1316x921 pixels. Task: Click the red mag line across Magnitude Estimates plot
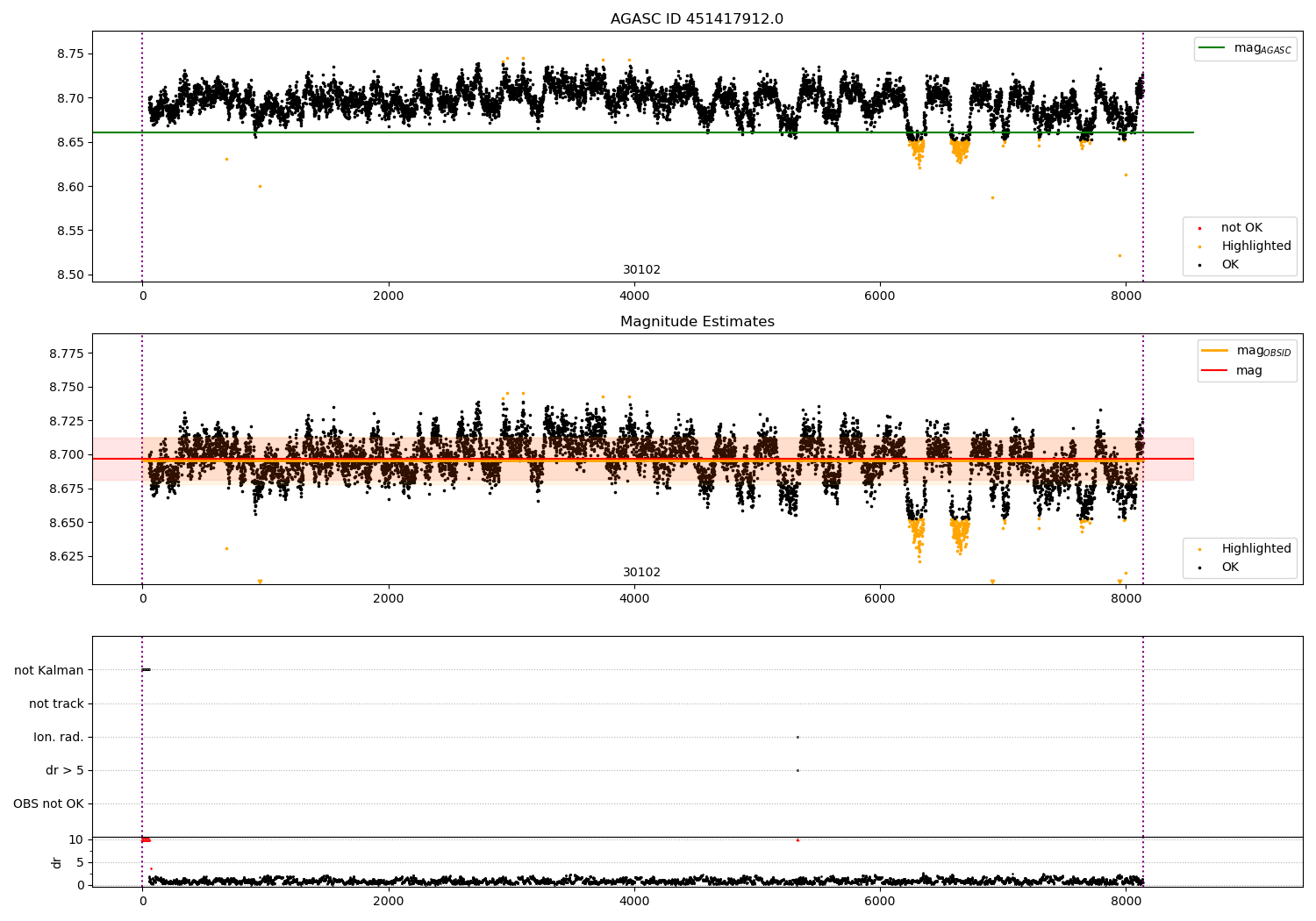coord(643,459)
